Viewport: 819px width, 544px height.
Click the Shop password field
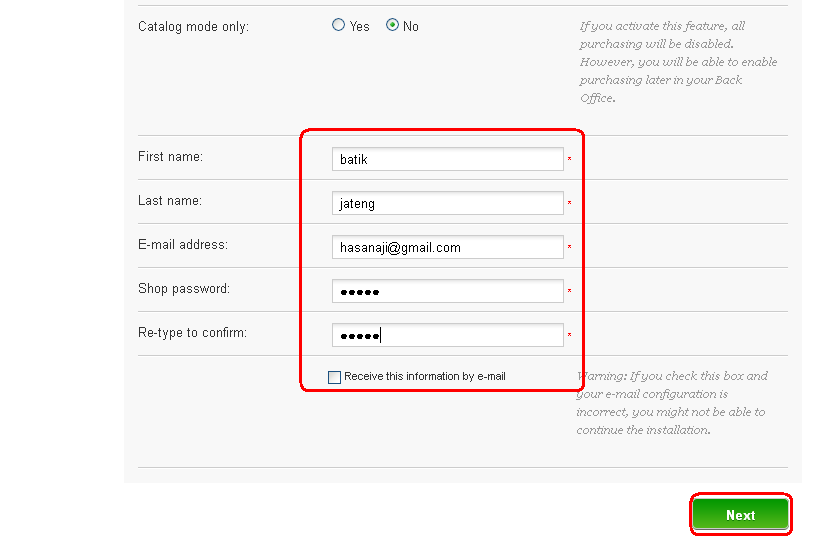[x=448, y=291]
